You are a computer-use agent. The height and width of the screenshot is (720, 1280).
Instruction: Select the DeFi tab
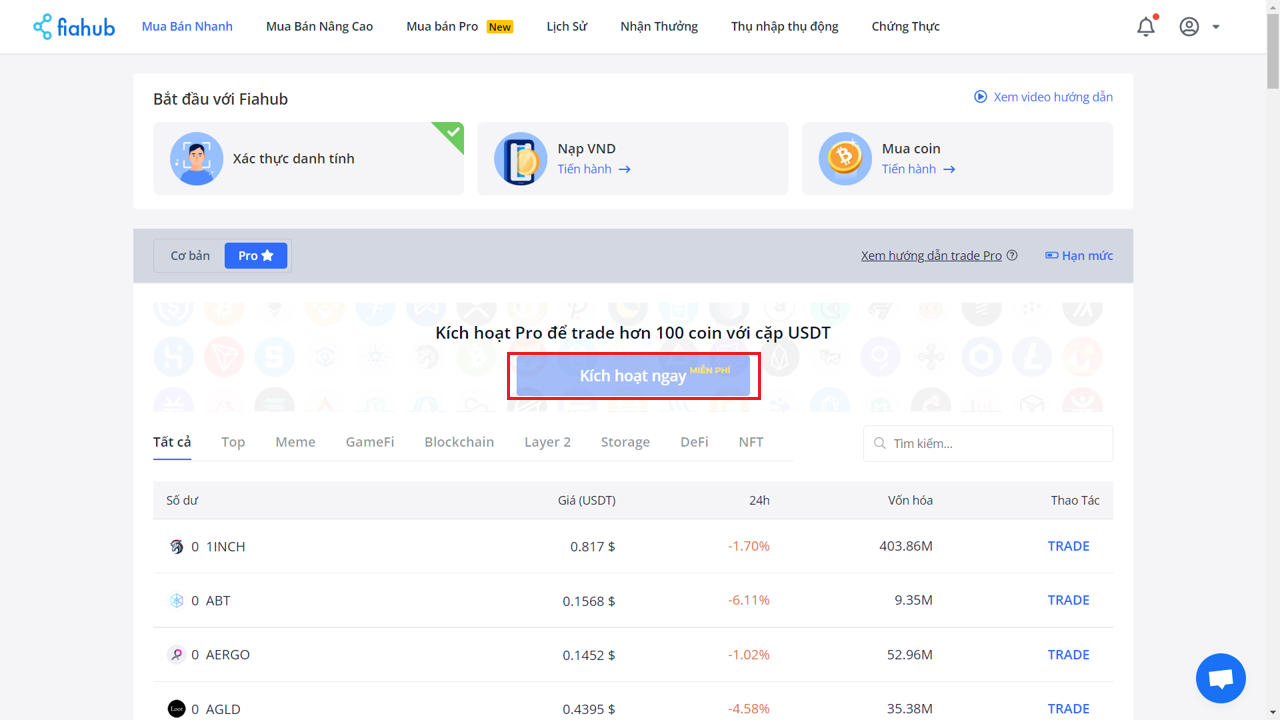coord(694,441)
